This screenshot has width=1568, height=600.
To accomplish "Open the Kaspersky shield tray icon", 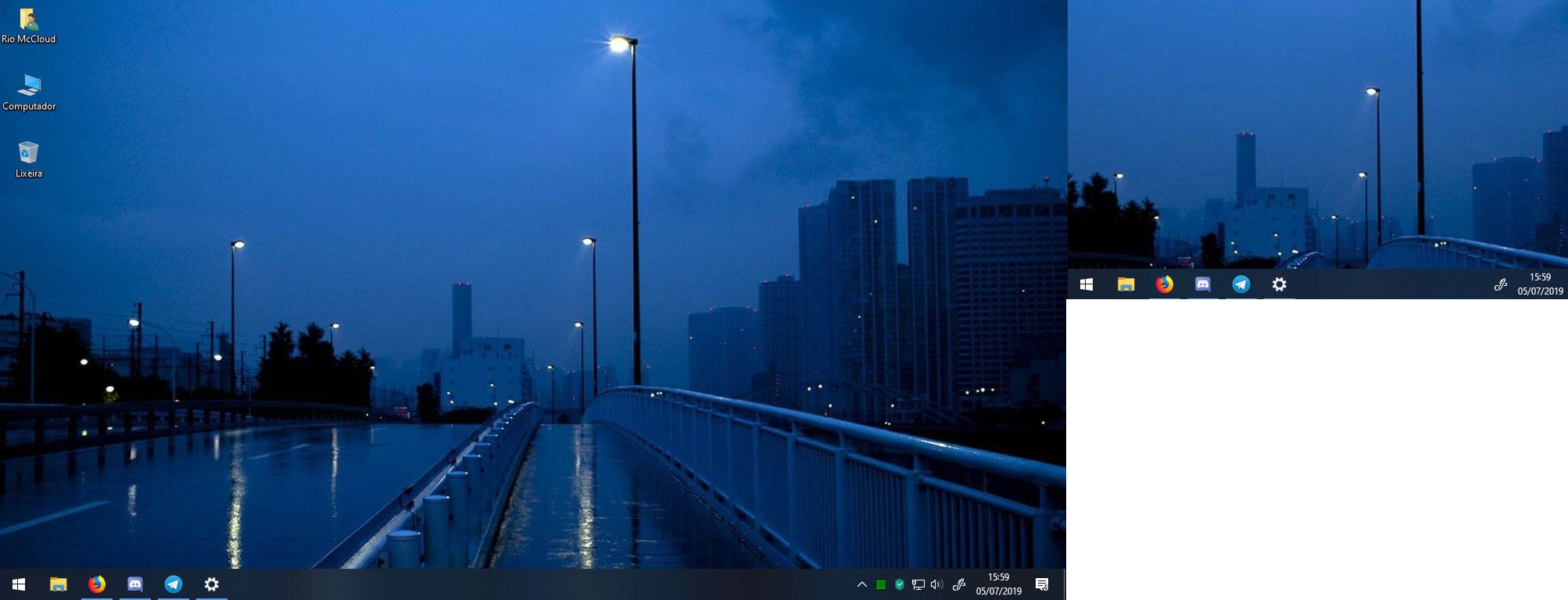I will [x=900, y=584].
